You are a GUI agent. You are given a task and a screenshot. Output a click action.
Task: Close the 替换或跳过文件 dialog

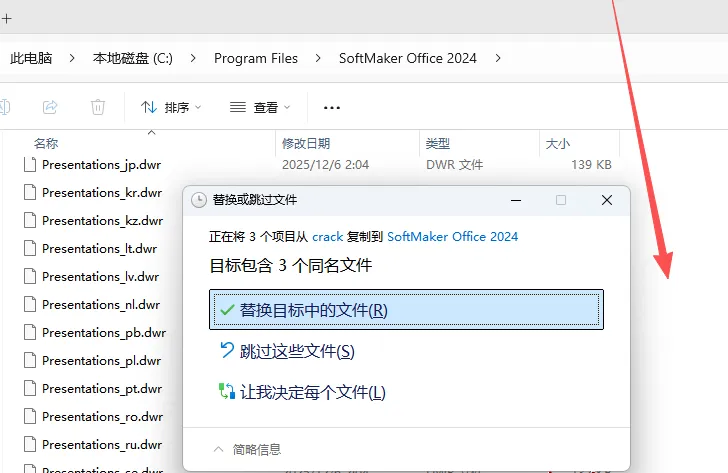tap(607, 201)
